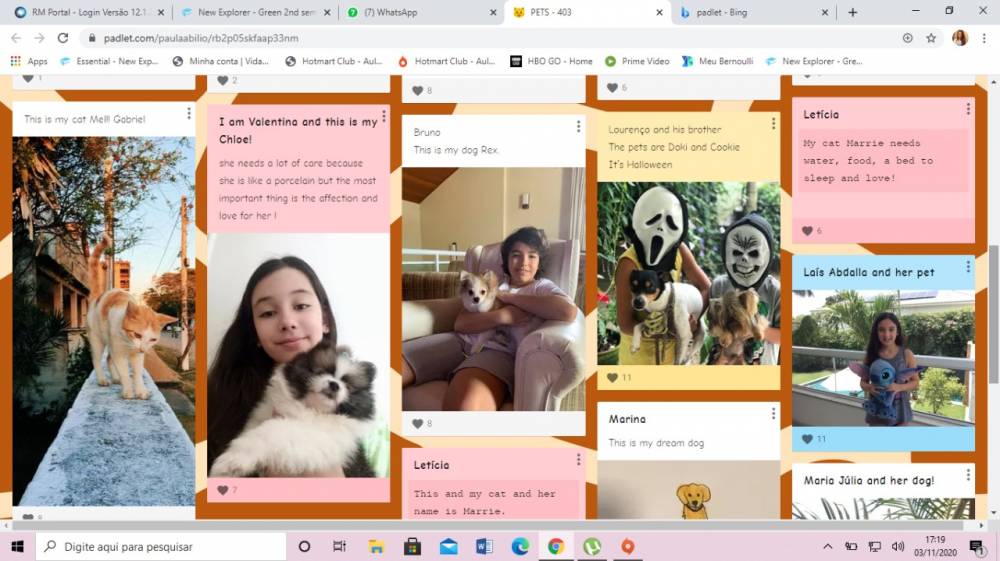
Task: Click the Windows Start button
Action: 17,547
